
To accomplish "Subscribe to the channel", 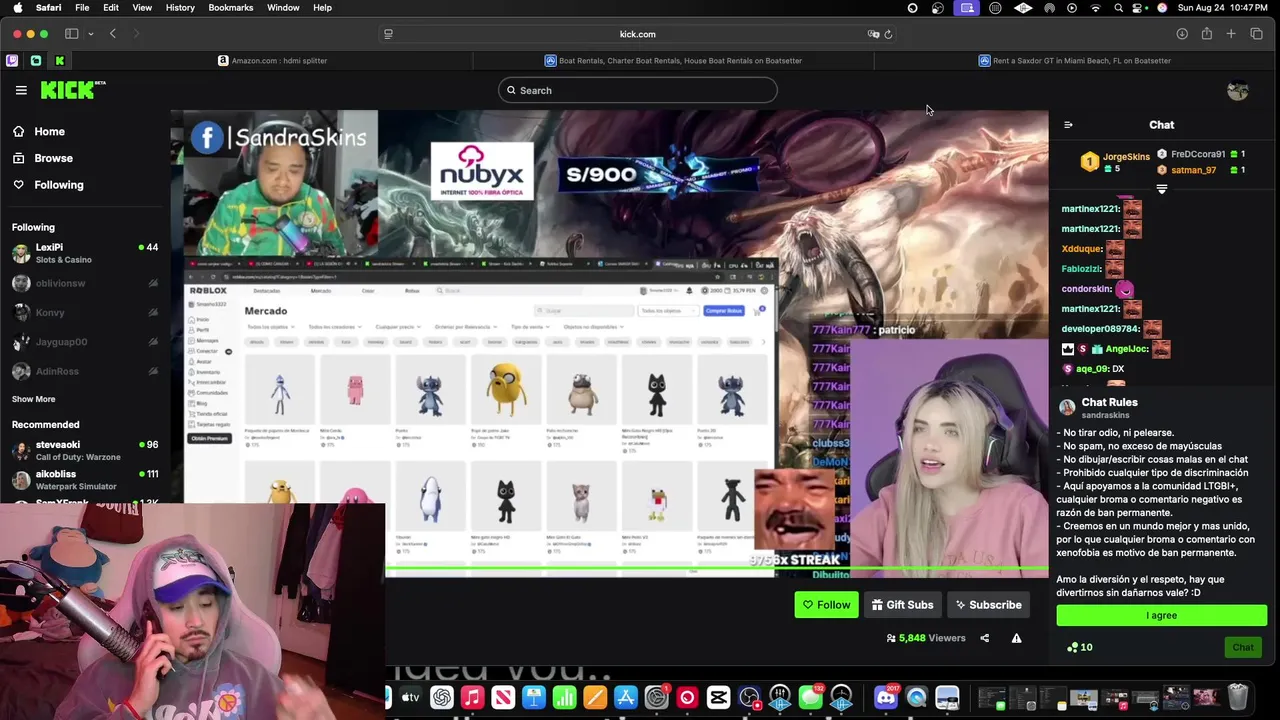I will 988,604.
